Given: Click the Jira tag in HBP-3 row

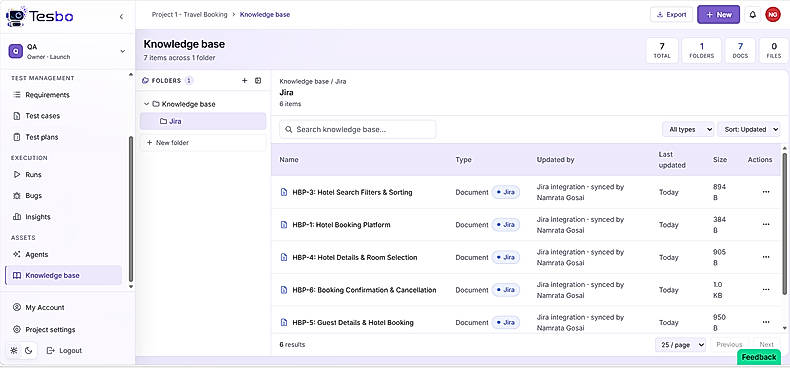Looking at the screenshot, I should [506, 192].
